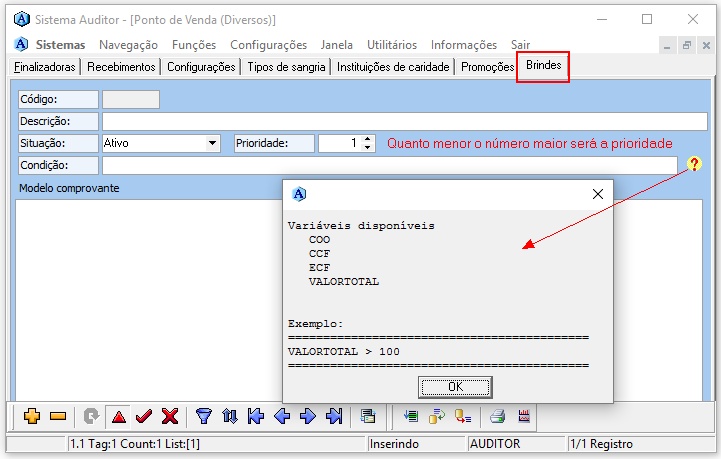Click the Sair menu item

[x=520, y=45]
